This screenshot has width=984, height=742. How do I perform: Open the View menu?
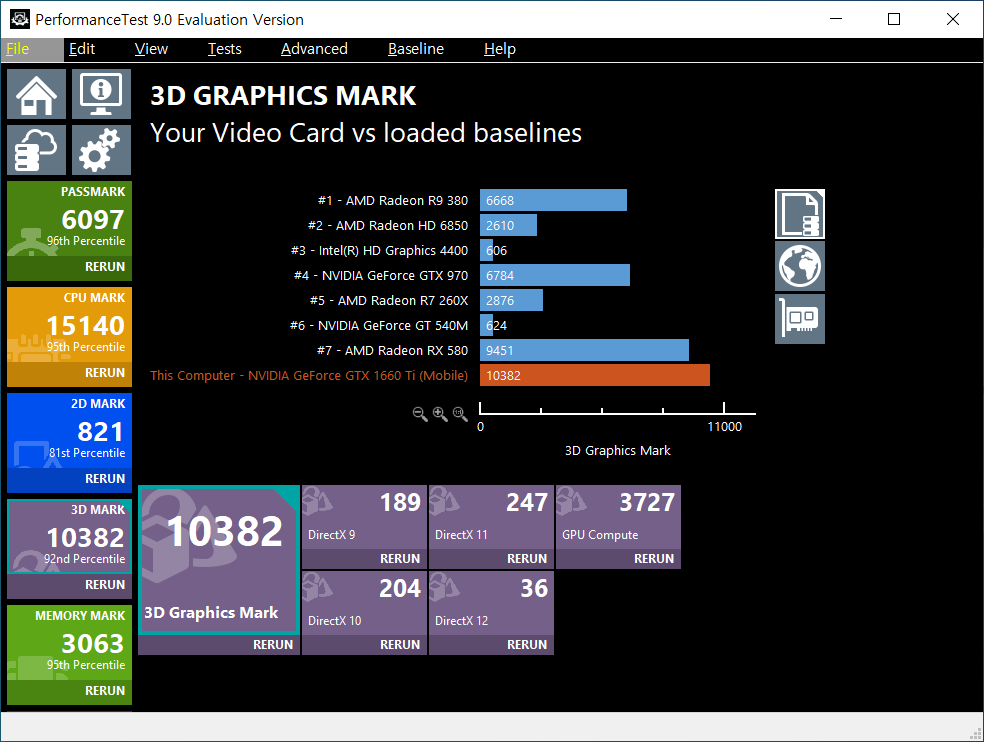(151, 49)
